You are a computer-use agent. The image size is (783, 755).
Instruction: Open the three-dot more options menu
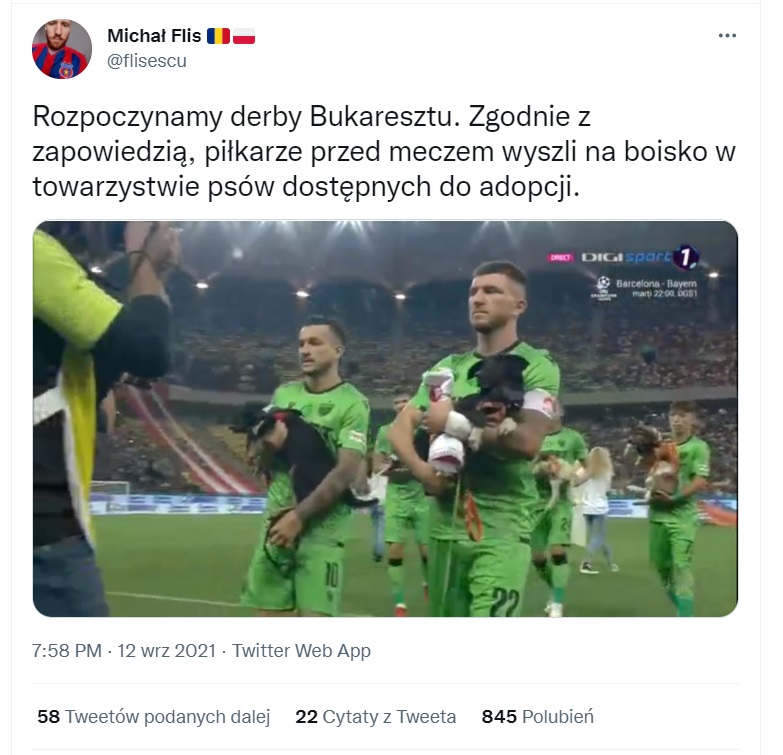(x=728, y=36)
